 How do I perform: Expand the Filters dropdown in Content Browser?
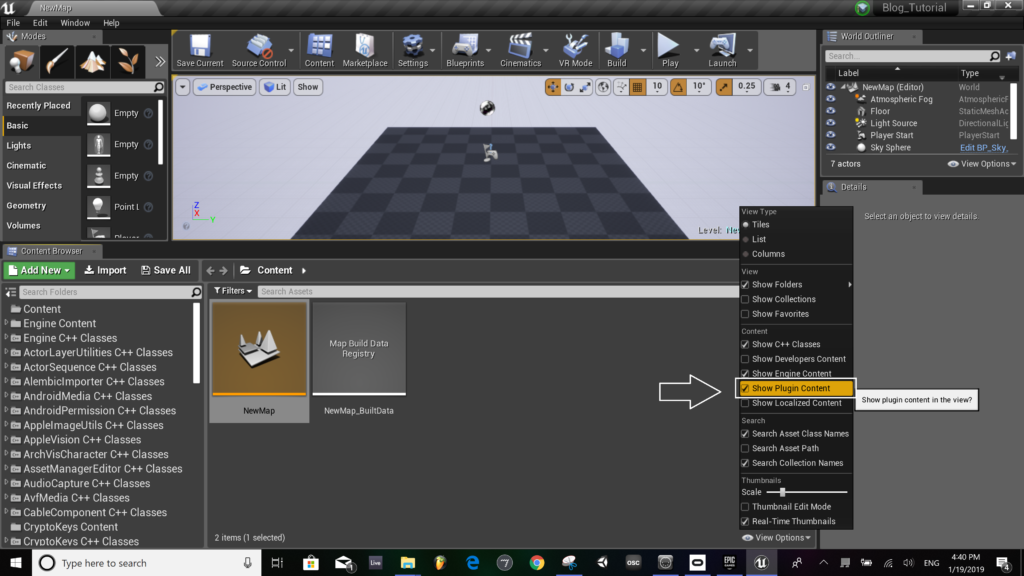(232, 291)
